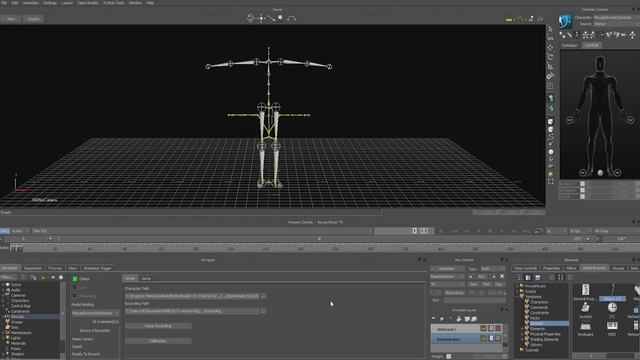The height and width of the screenshot is (360, 640).
Task: Switch to the FCurves tab
Action: coord(55,268)
